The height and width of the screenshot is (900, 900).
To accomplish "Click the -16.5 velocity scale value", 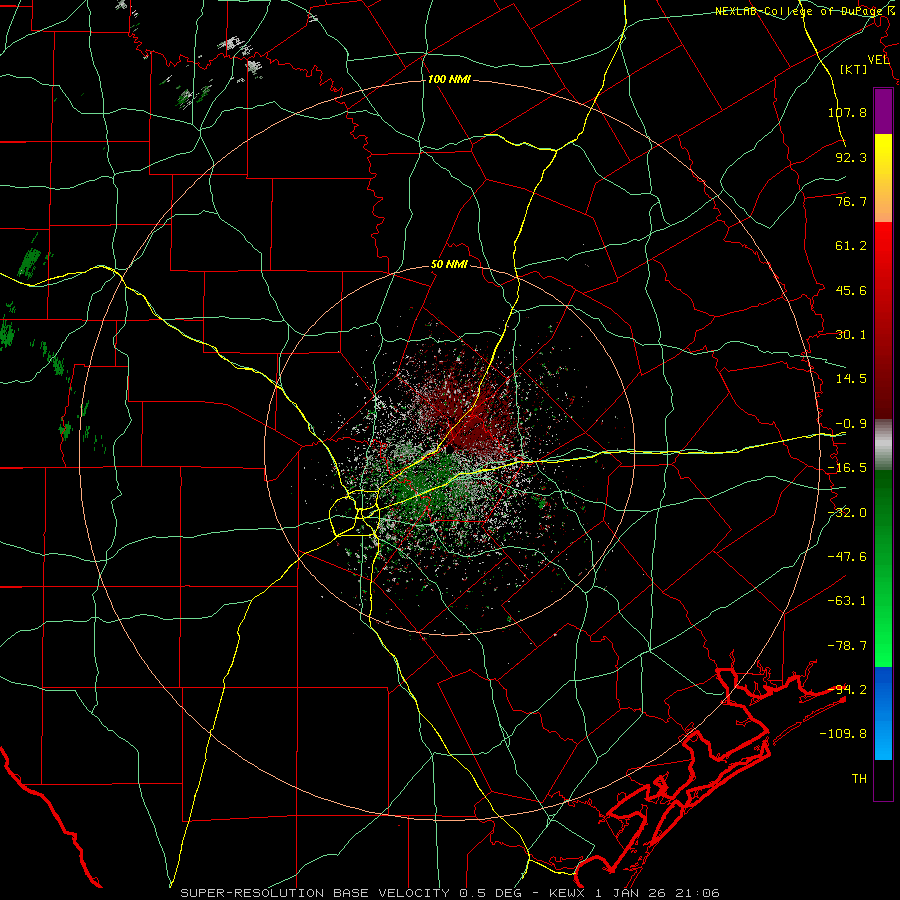I will [x=847, y=468].
